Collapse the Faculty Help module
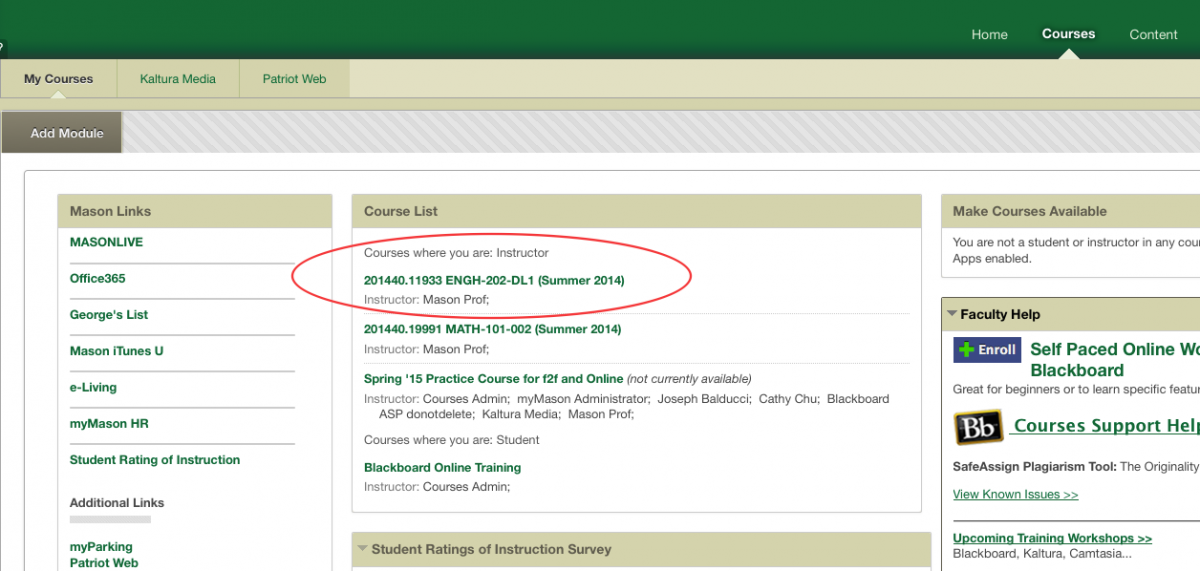 click(953, 315)
